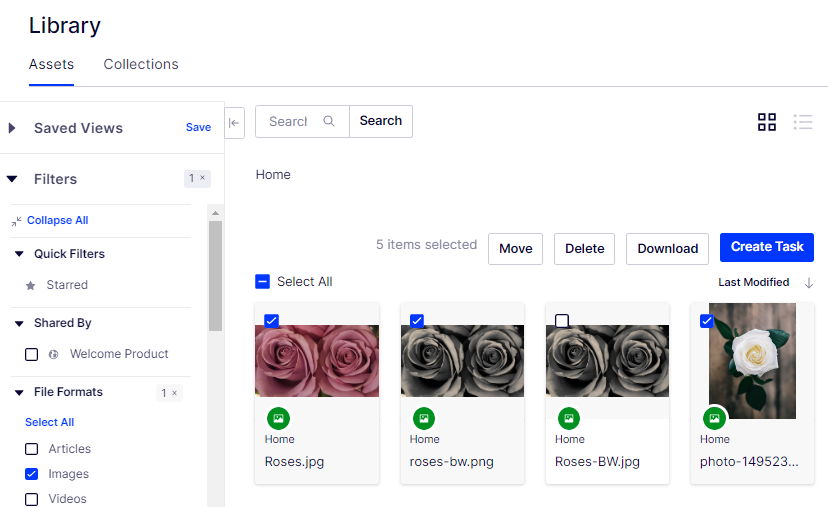
Task: Expand the Saved Views section
Action: tap(12, 128)
